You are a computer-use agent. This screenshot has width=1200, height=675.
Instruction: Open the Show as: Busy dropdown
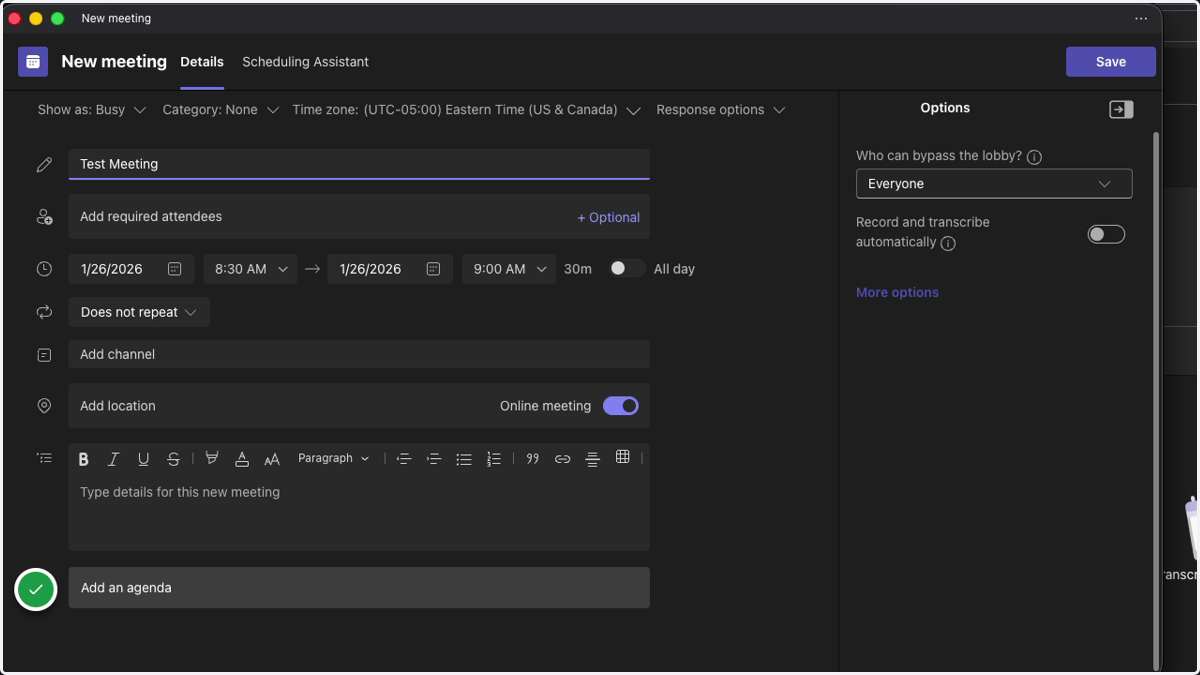pyautogui.click(x=92, y=110)
